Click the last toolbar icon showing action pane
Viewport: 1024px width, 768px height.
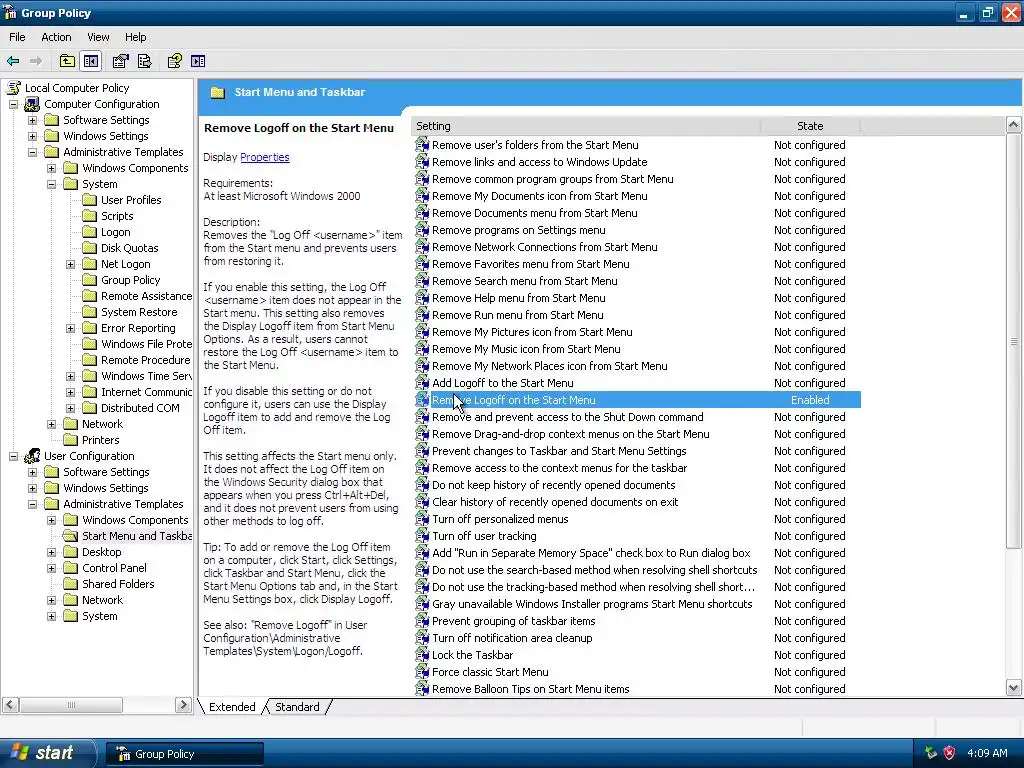[198, 61]
